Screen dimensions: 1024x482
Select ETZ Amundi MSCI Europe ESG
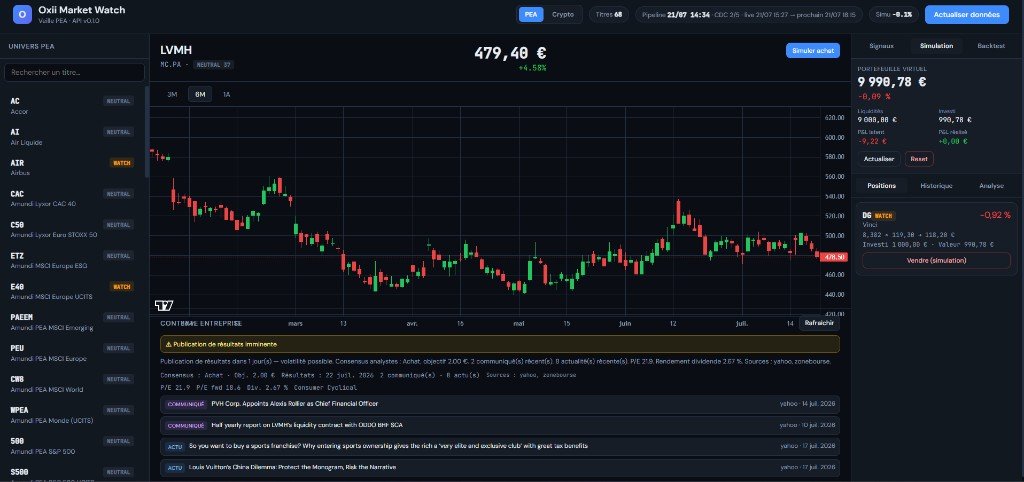72,261
